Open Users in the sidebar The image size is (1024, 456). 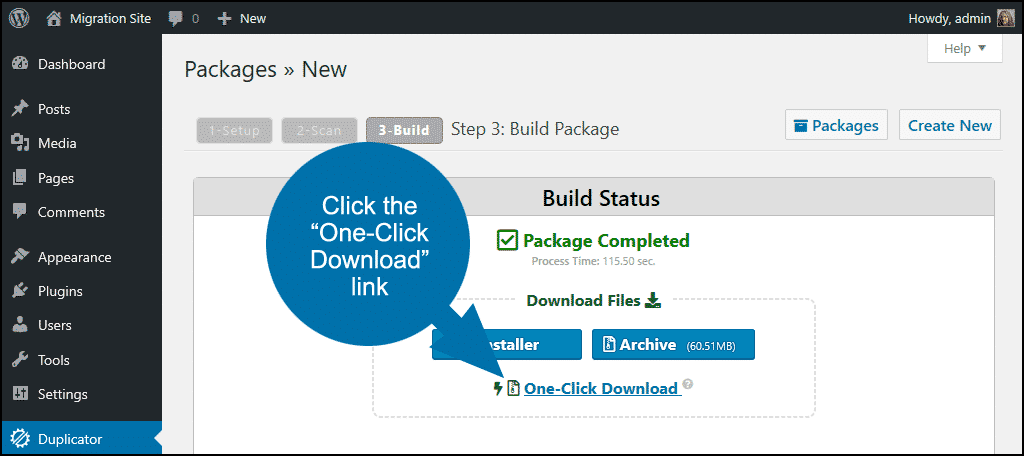coord(56,325)
